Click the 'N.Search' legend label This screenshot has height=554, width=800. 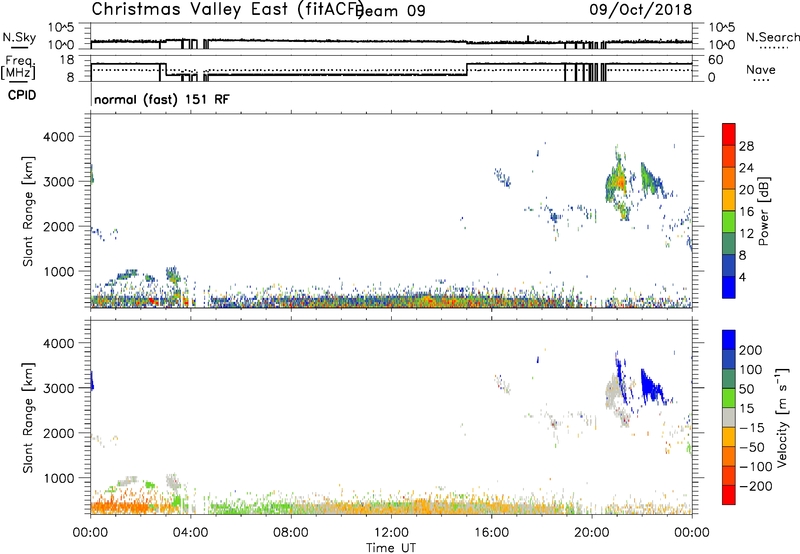(773, 37)
